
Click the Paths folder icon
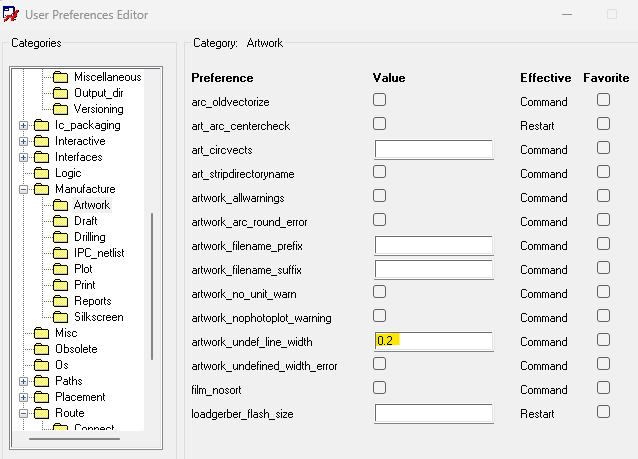pos(42,381)
